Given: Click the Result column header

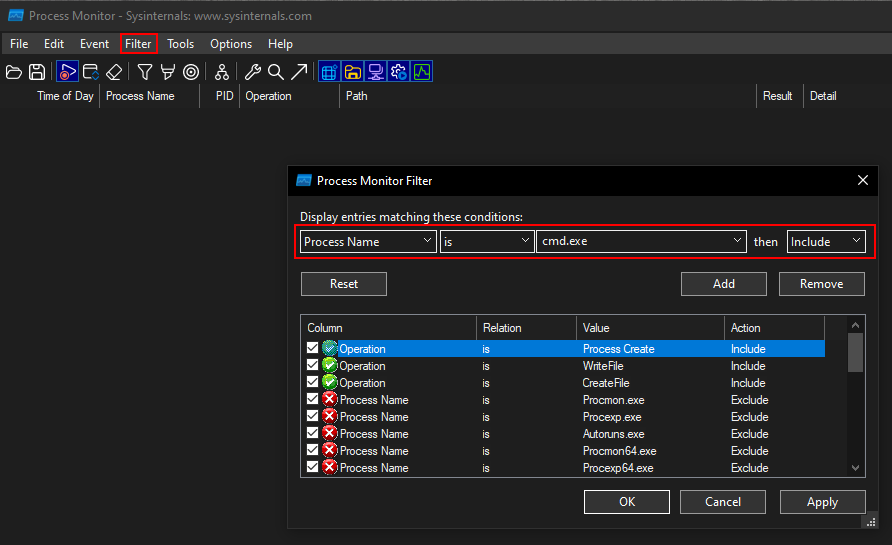Looking at the screenshot, I should click(x=778, y=96).
